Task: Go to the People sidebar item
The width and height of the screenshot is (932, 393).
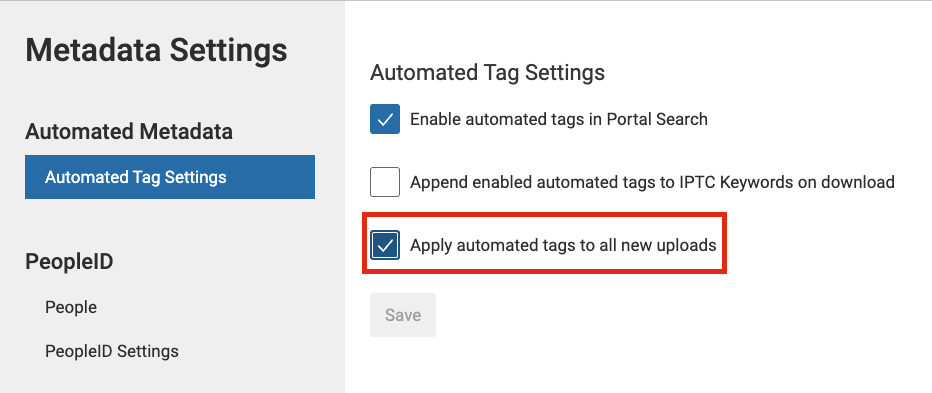Action: click(x=71, y=307)
